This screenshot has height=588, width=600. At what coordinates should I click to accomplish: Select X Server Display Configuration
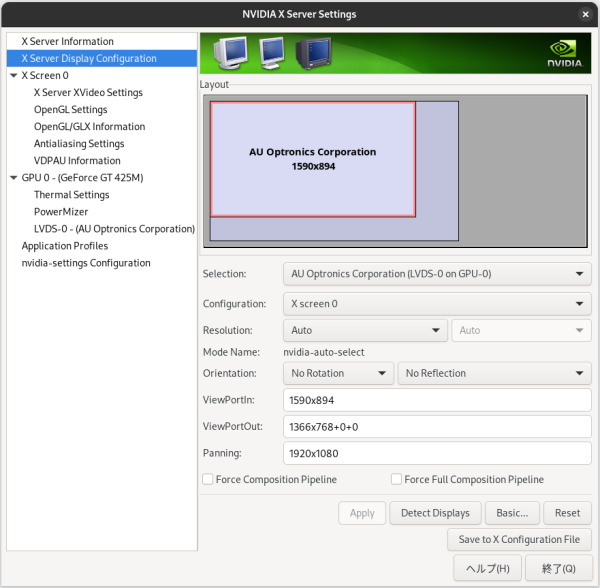coord(102,58)
